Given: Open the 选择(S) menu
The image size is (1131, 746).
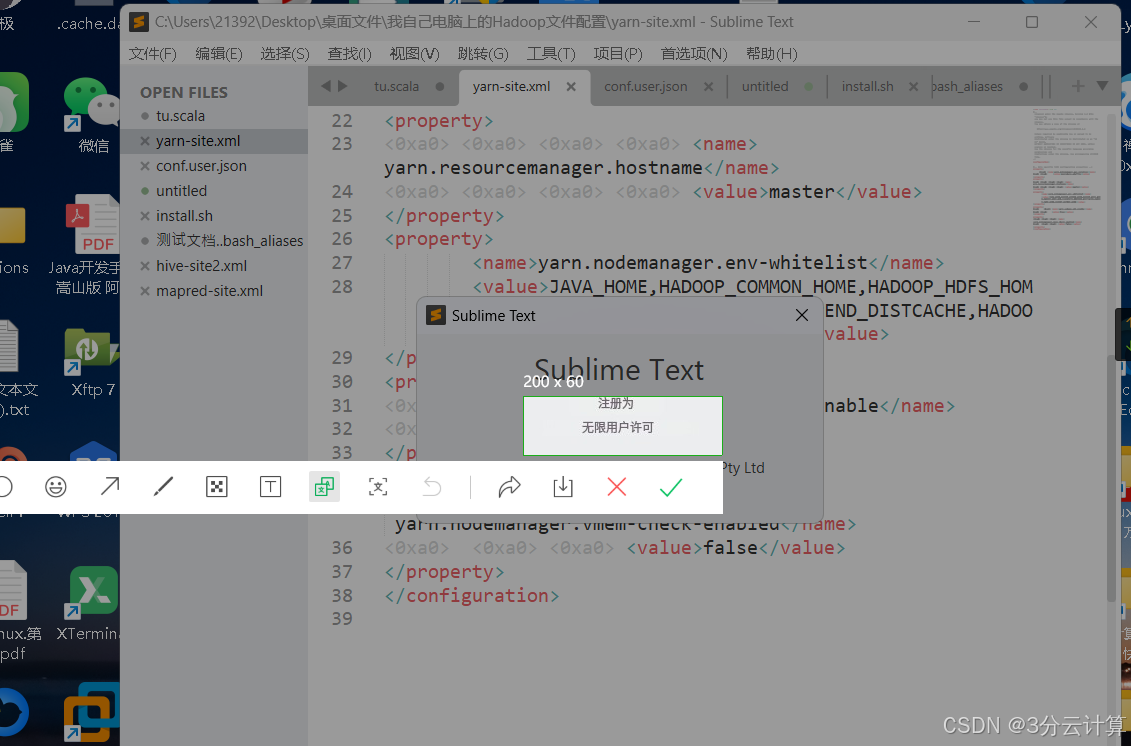Looking at the screenshot, I should coord(284,54).
